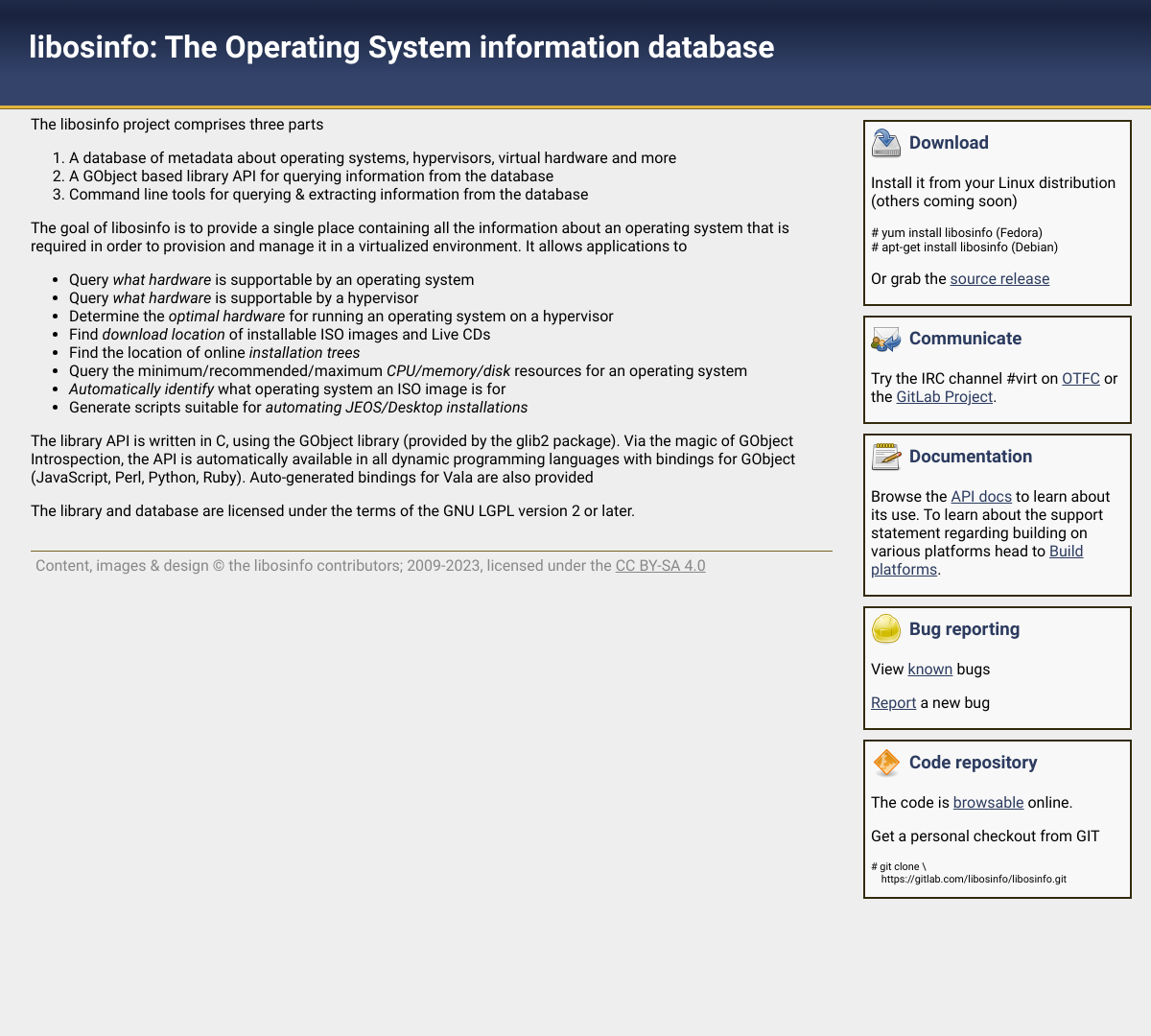Click bullet 'supportable by a hypervisor'
Viewport: 1151px width, 1036px height.
click(x=244, y=298)
